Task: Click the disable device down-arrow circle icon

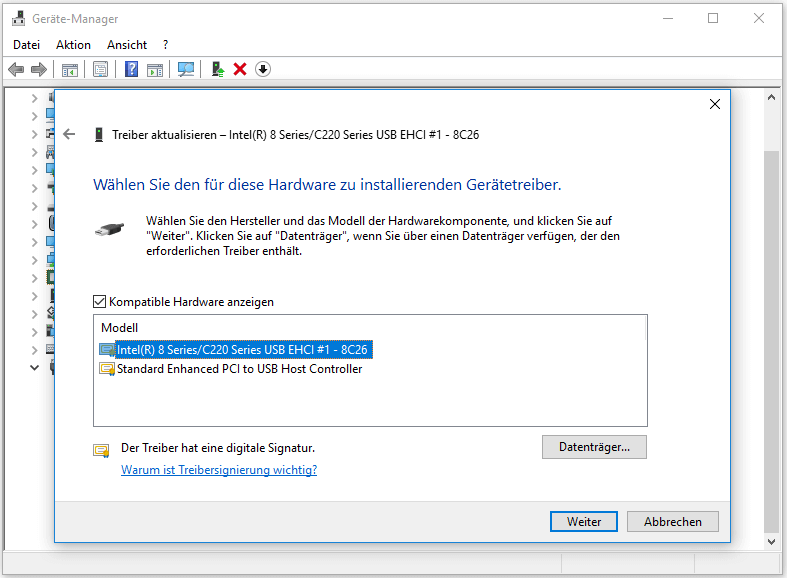Action: pos(263,69)
